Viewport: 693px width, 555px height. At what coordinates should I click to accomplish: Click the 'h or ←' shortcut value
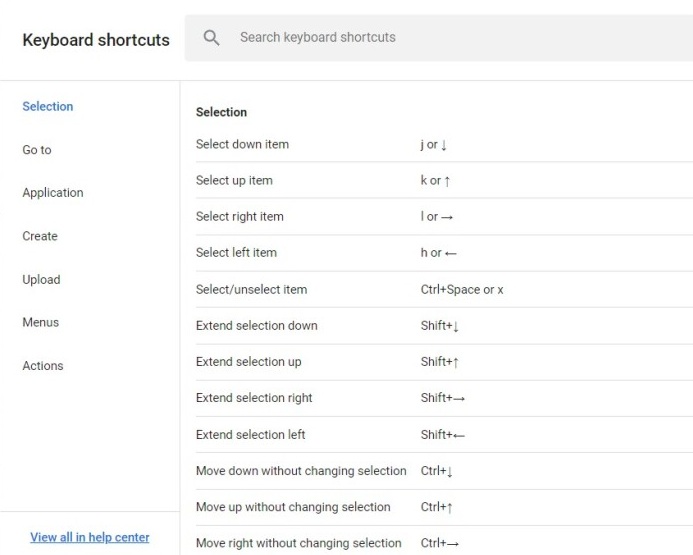click(438, 253)
